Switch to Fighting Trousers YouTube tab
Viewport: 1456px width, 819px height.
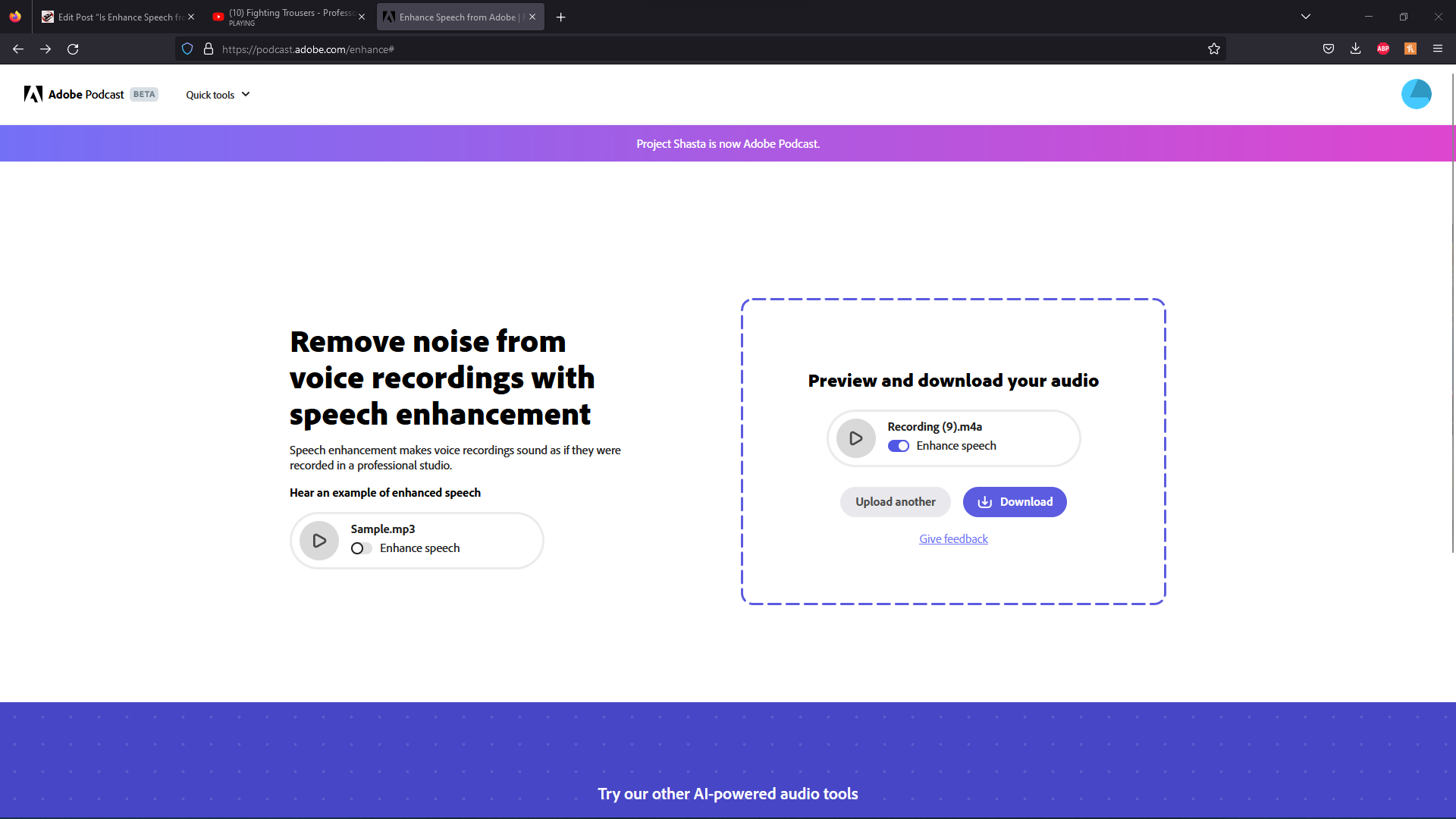tap(288, 17)
